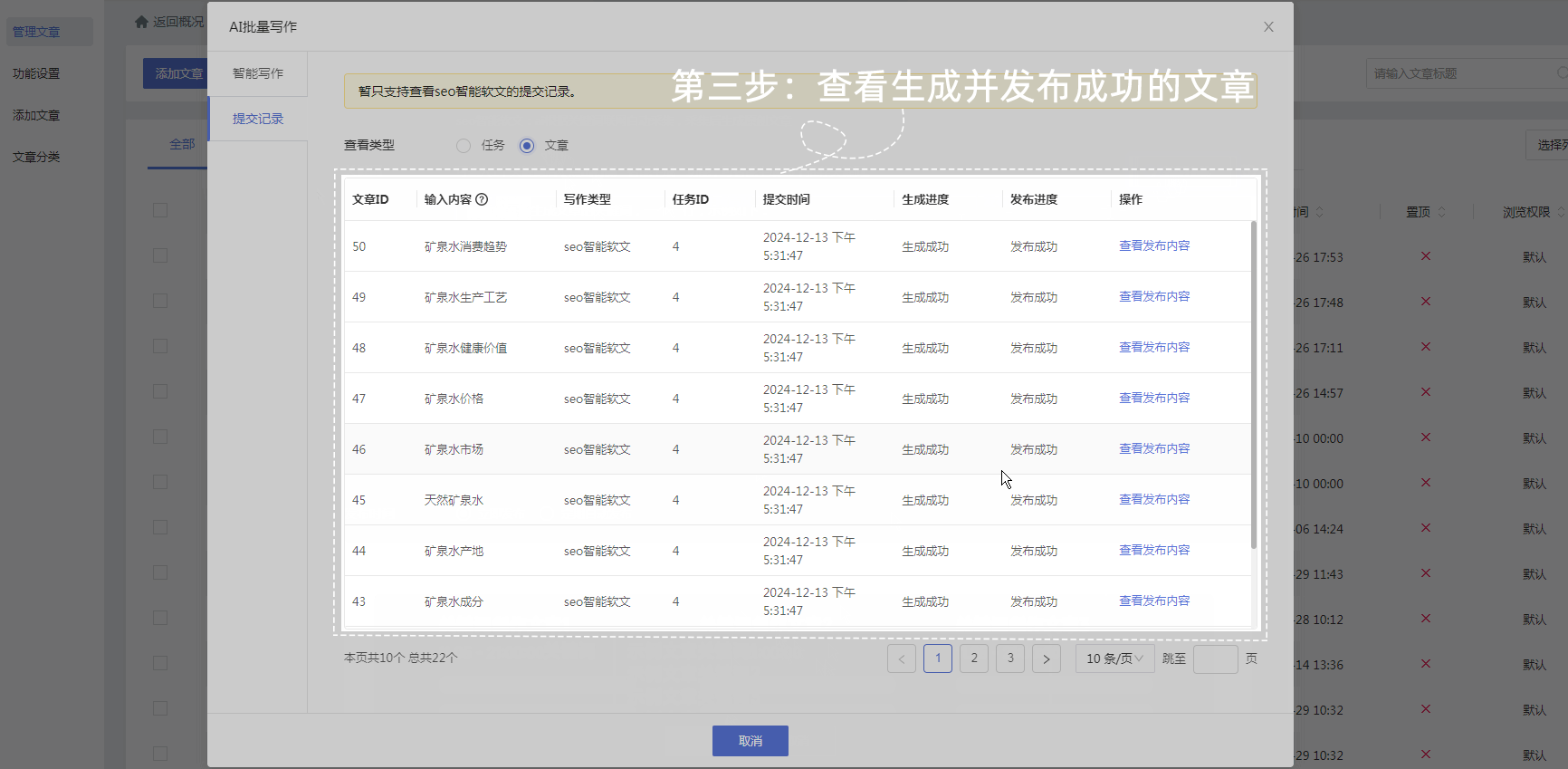Tick the header checkbox in background table
This screenshot has height=769, width=1568.
[160, 210]
